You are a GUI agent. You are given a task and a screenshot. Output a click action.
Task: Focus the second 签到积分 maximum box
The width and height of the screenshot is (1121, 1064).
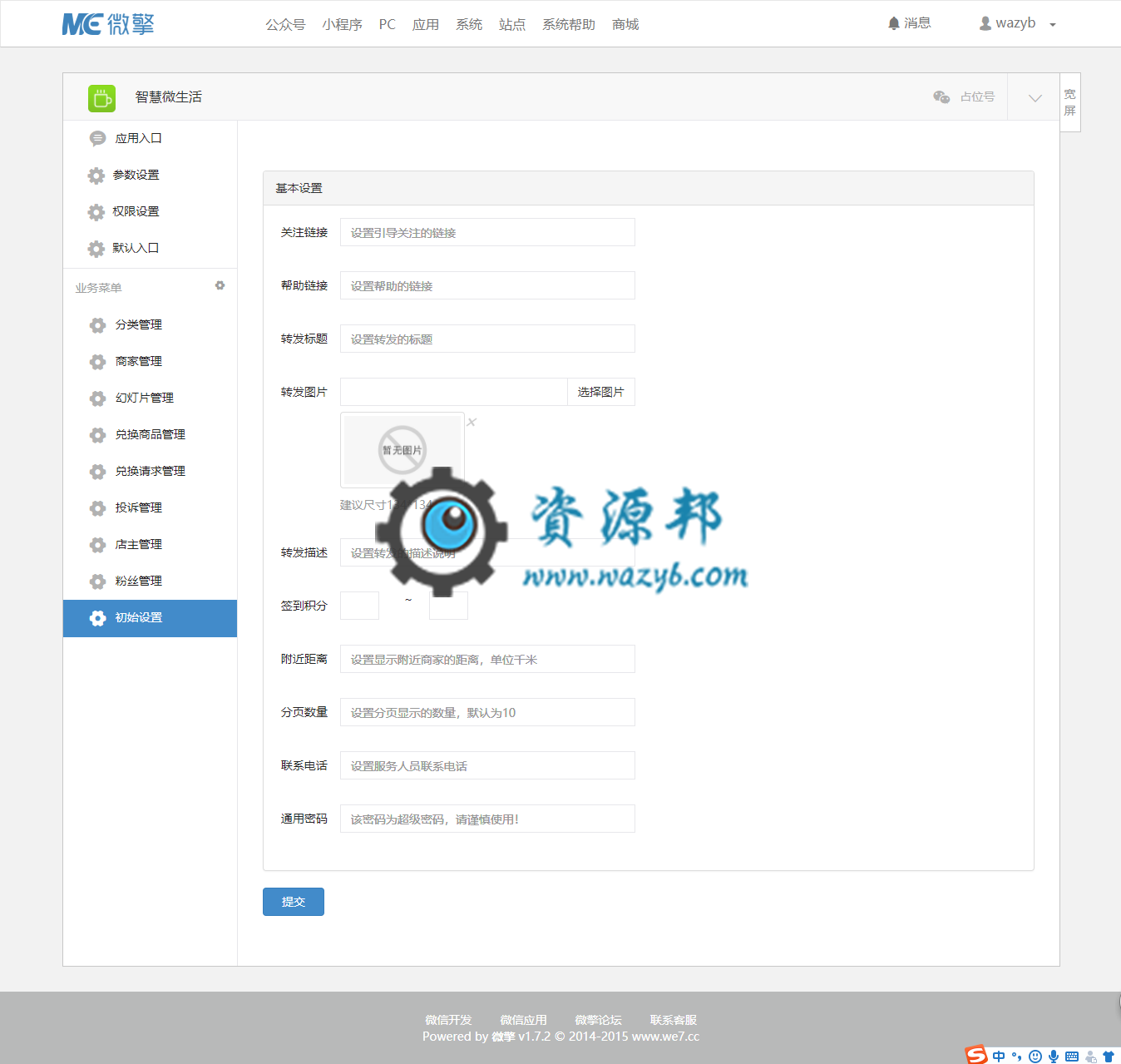tap(448, 606)
